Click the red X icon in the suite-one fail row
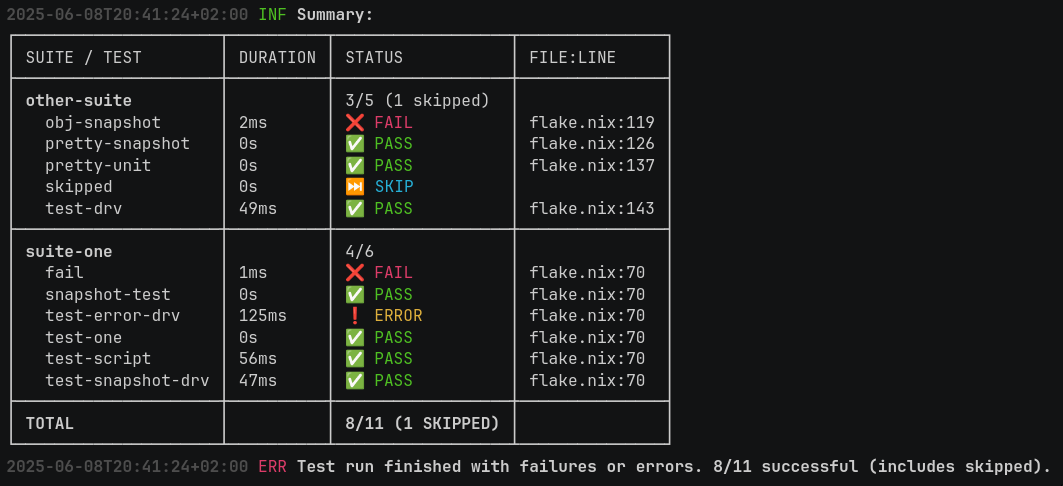The width and height of the screenshot is (1063, 486). click(x=355, y=273)
